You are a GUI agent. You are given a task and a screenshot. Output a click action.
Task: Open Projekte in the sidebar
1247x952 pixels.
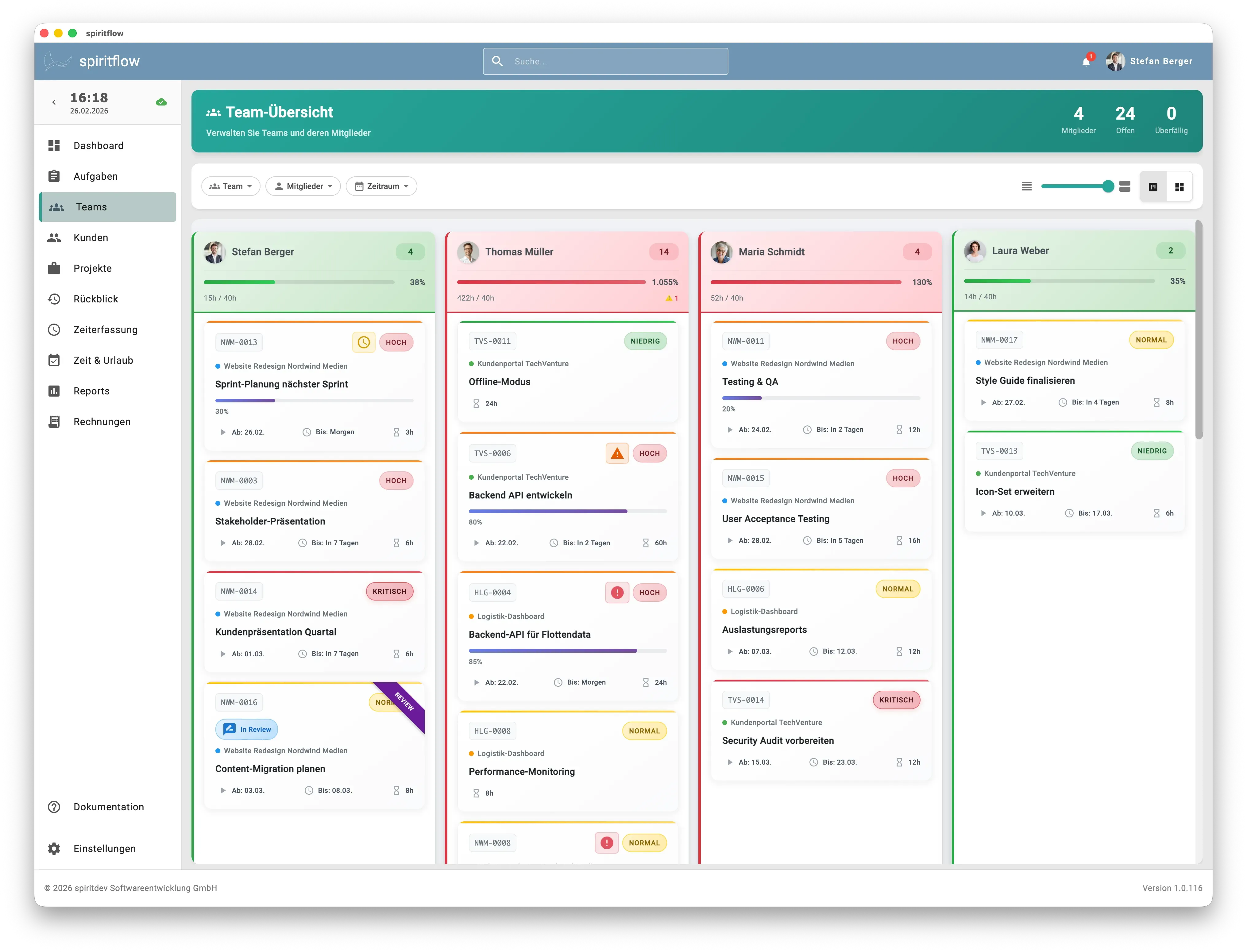(x=108, y=268)
